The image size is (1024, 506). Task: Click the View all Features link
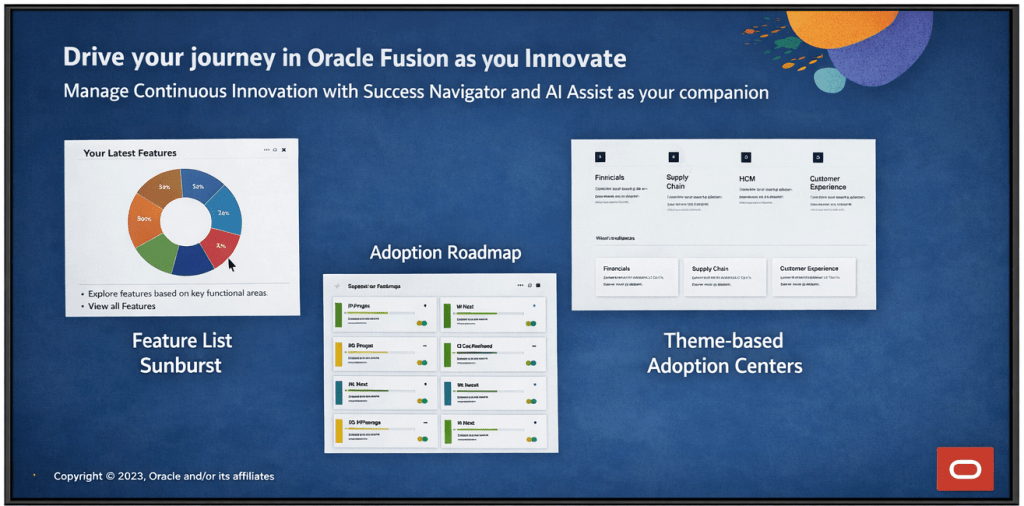[122, 306]
